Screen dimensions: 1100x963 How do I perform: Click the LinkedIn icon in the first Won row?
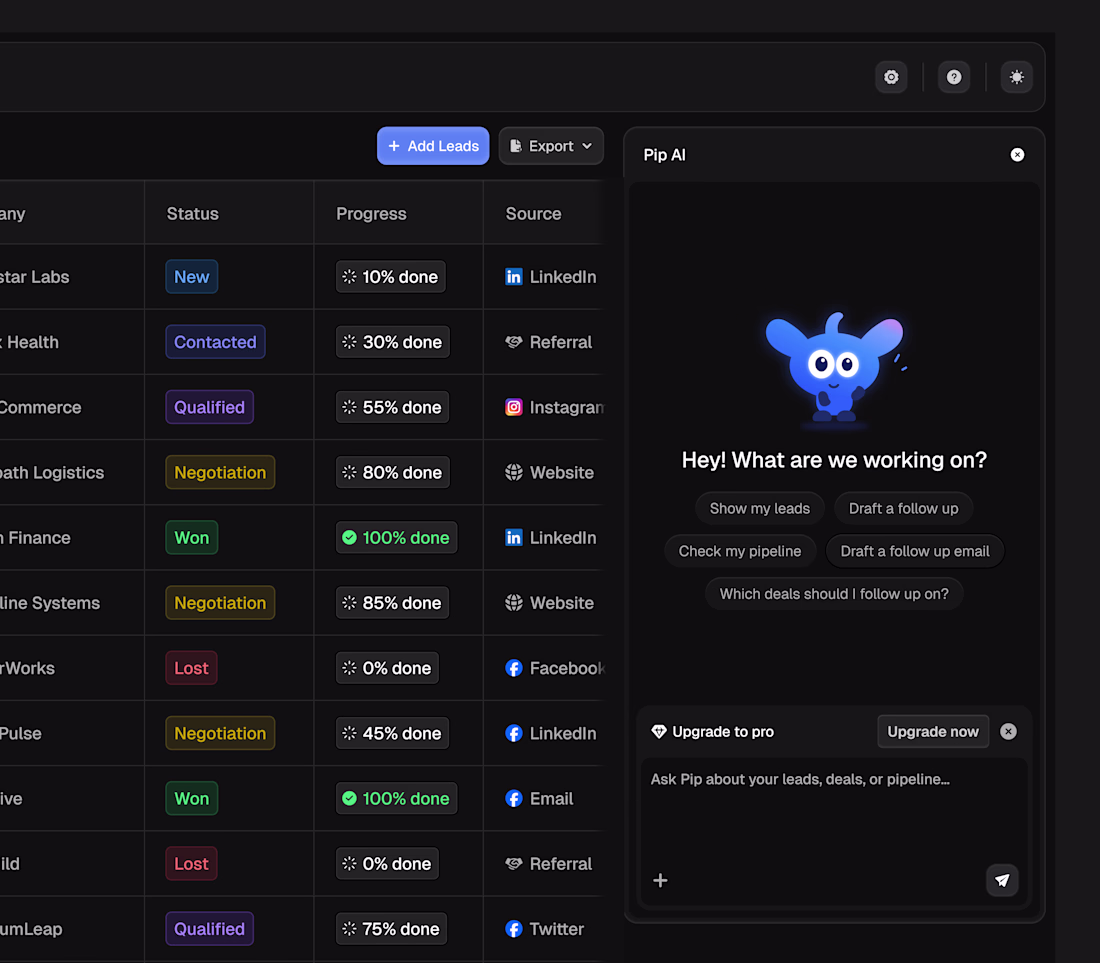[514, 538]
